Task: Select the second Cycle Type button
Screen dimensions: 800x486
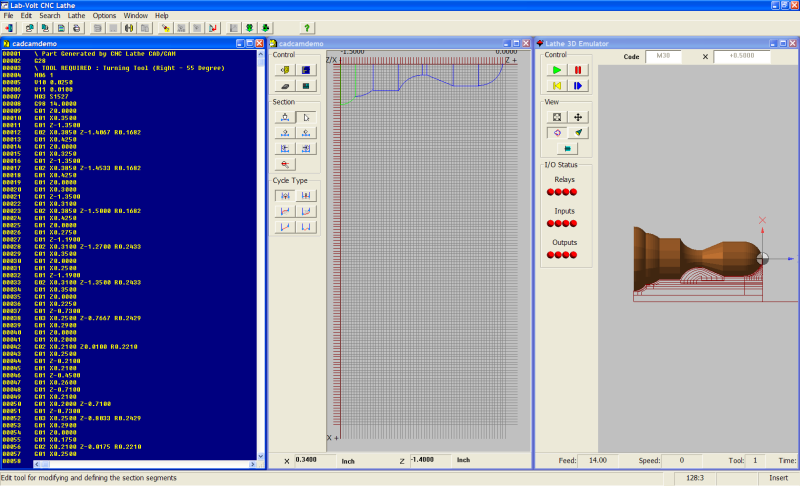Action: point(306,195)
